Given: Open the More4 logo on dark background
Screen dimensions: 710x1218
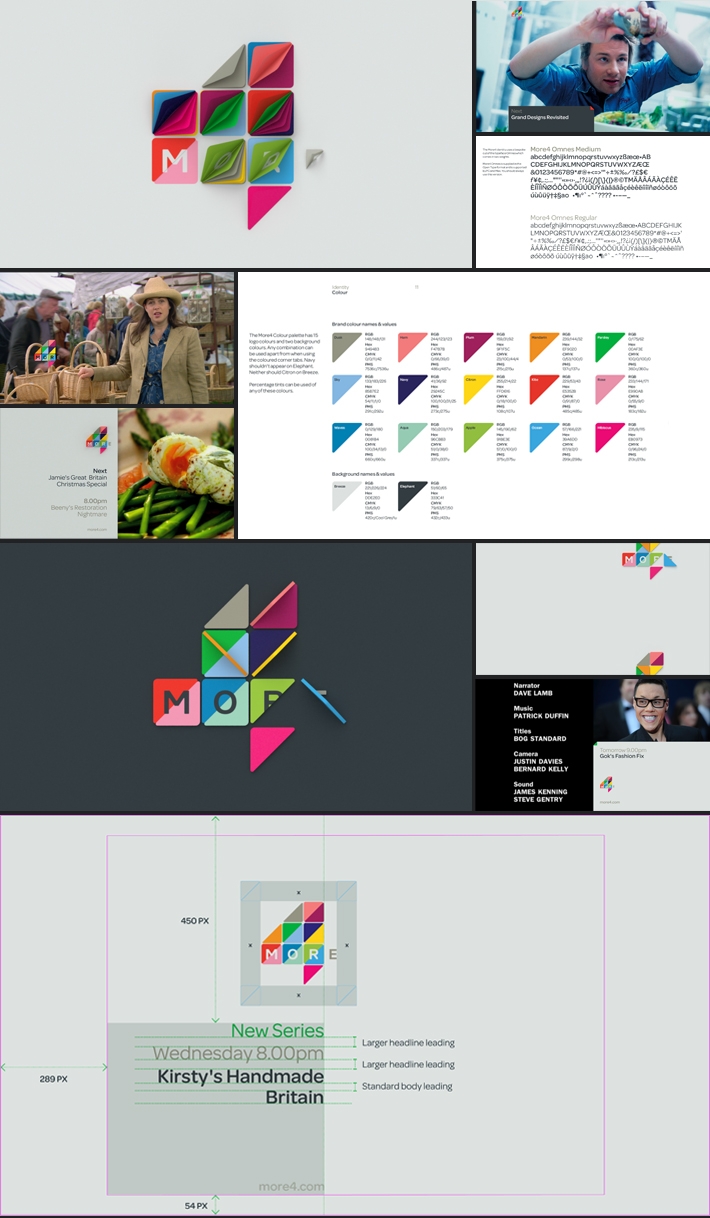Looking at the screenshot, I should coord(235,677).
